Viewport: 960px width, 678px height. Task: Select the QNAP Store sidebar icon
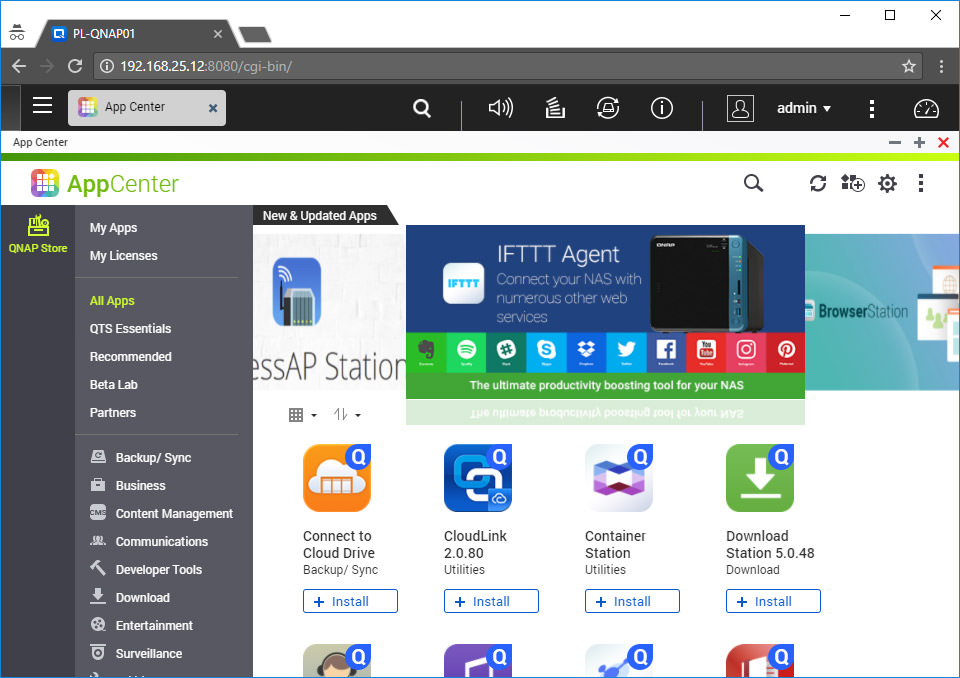pos(38,234)
